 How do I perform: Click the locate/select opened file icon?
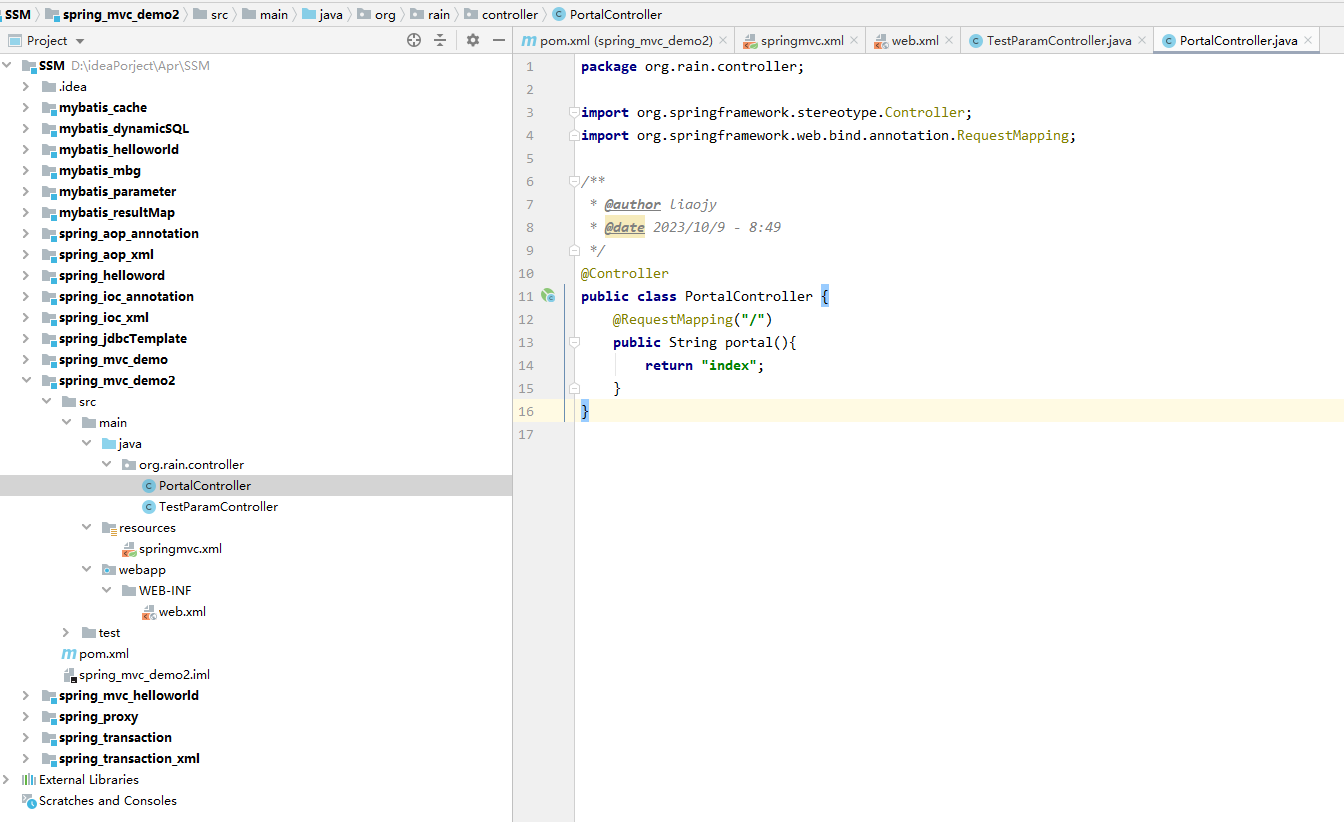[414, 40]
